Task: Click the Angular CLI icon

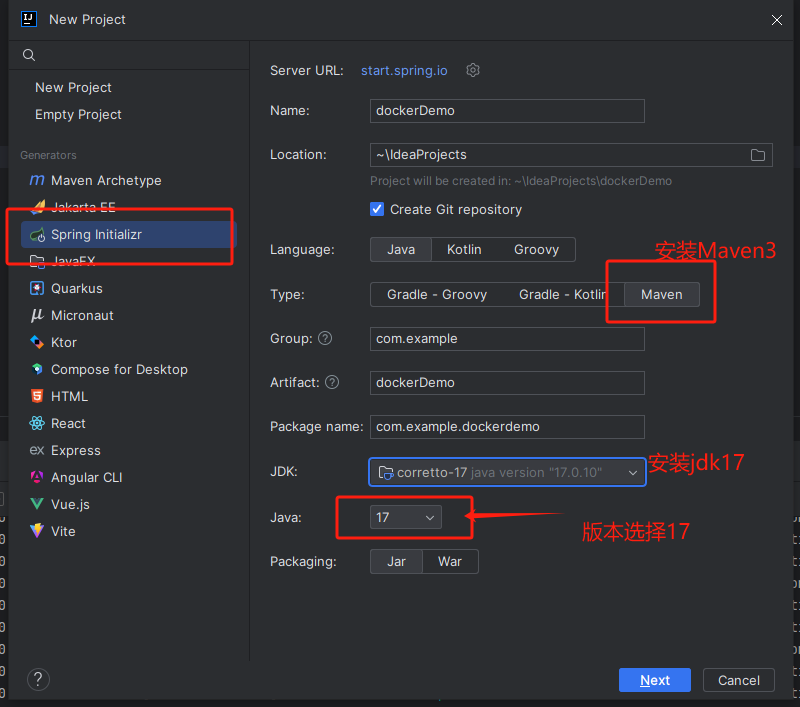Action: [37, 477]
